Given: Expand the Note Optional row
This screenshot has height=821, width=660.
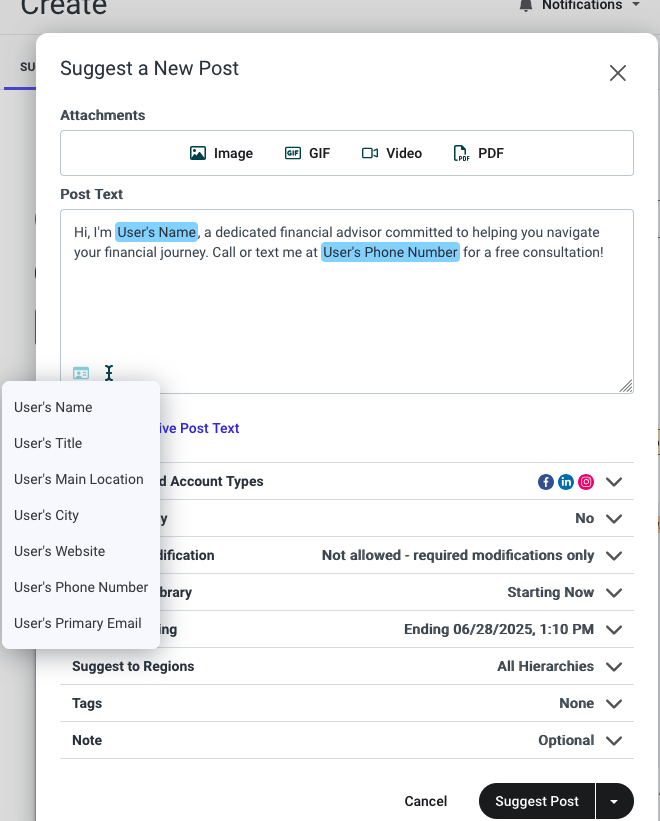Looking at the screenshot, I should pos(347,740).
